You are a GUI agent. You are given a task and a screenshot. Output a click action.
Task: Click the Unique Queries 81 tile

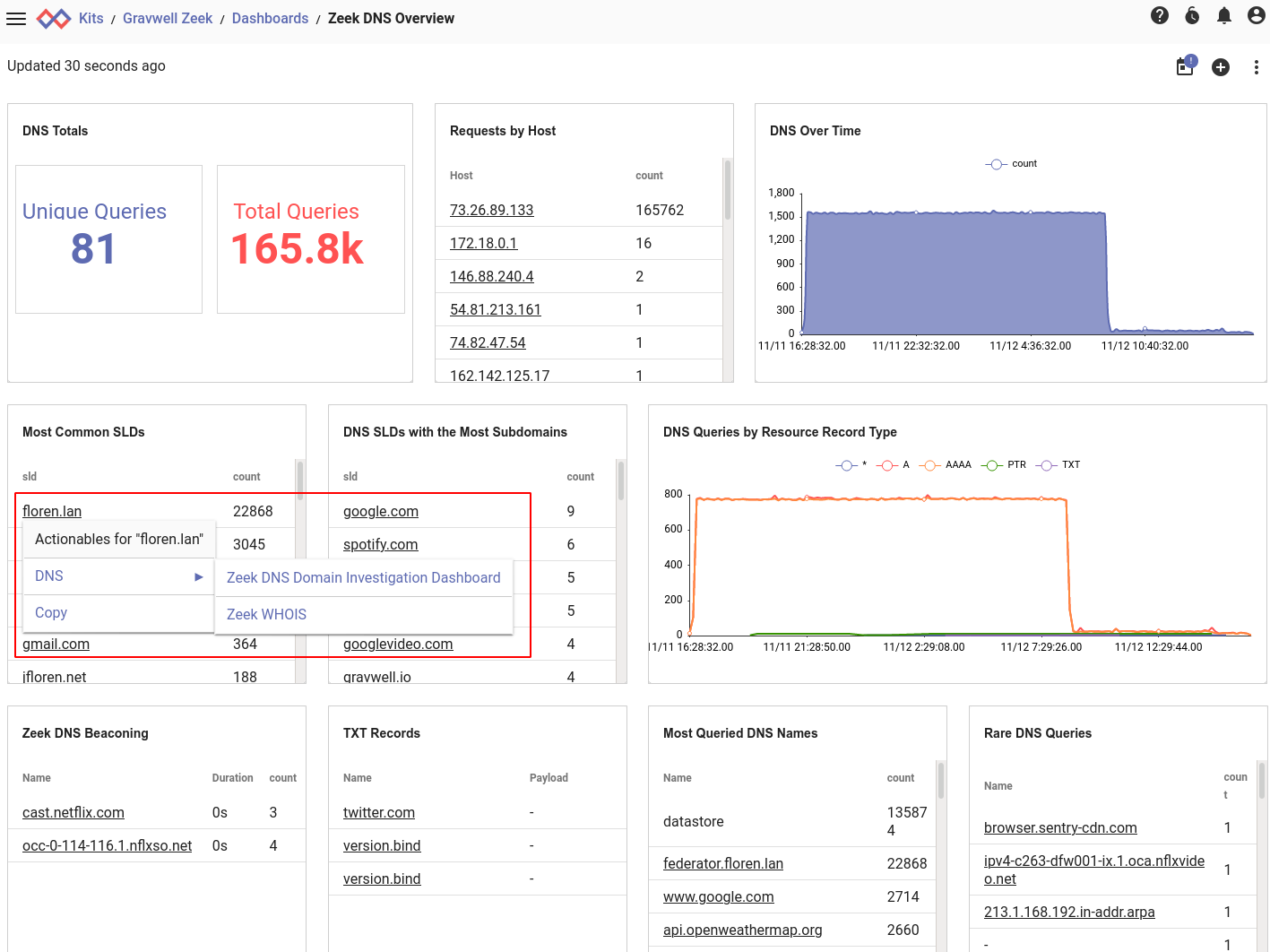(x=108, y=239)
